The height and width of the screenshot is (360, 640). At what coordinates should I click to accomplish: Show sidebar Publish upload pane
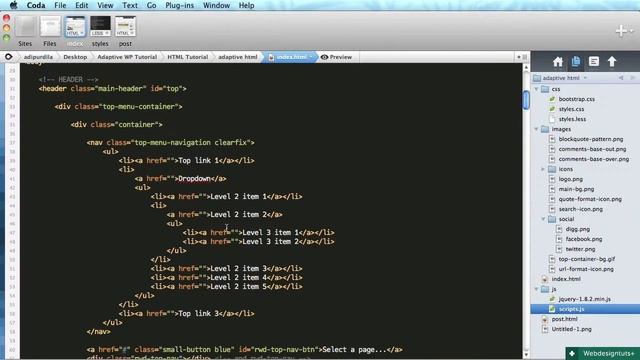[611, 62]
